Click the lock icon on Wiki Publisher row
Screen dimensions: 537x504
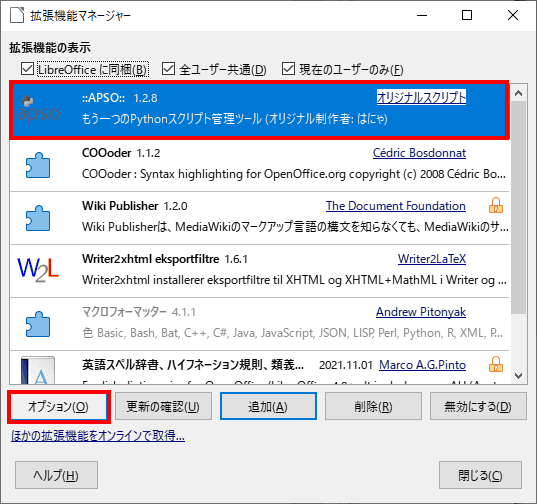pos(496,205)
